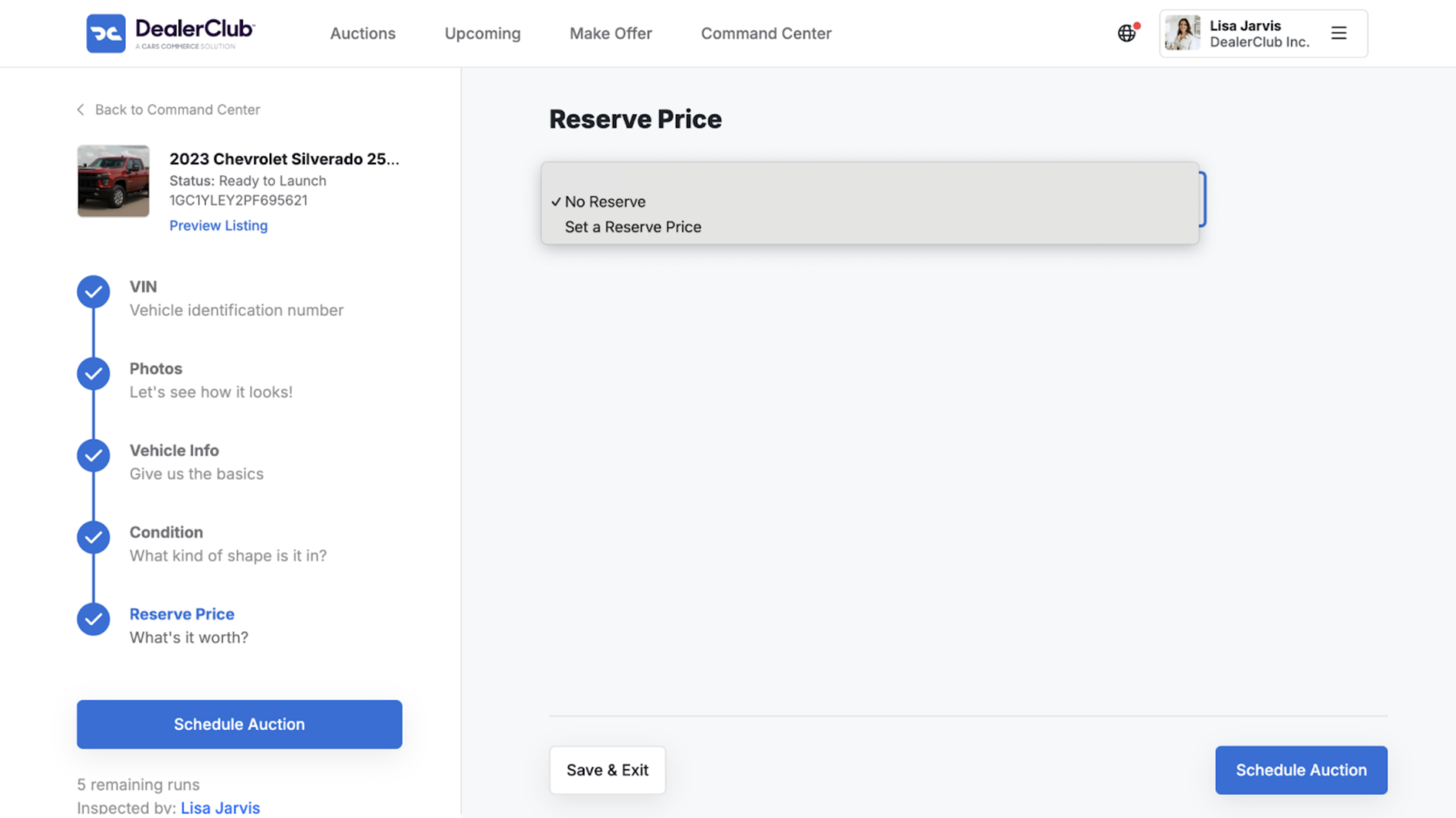This screenshot has height=818, width=1456.
Task: Click the 5 remaining runs text
Action: (x=138, y=784)
